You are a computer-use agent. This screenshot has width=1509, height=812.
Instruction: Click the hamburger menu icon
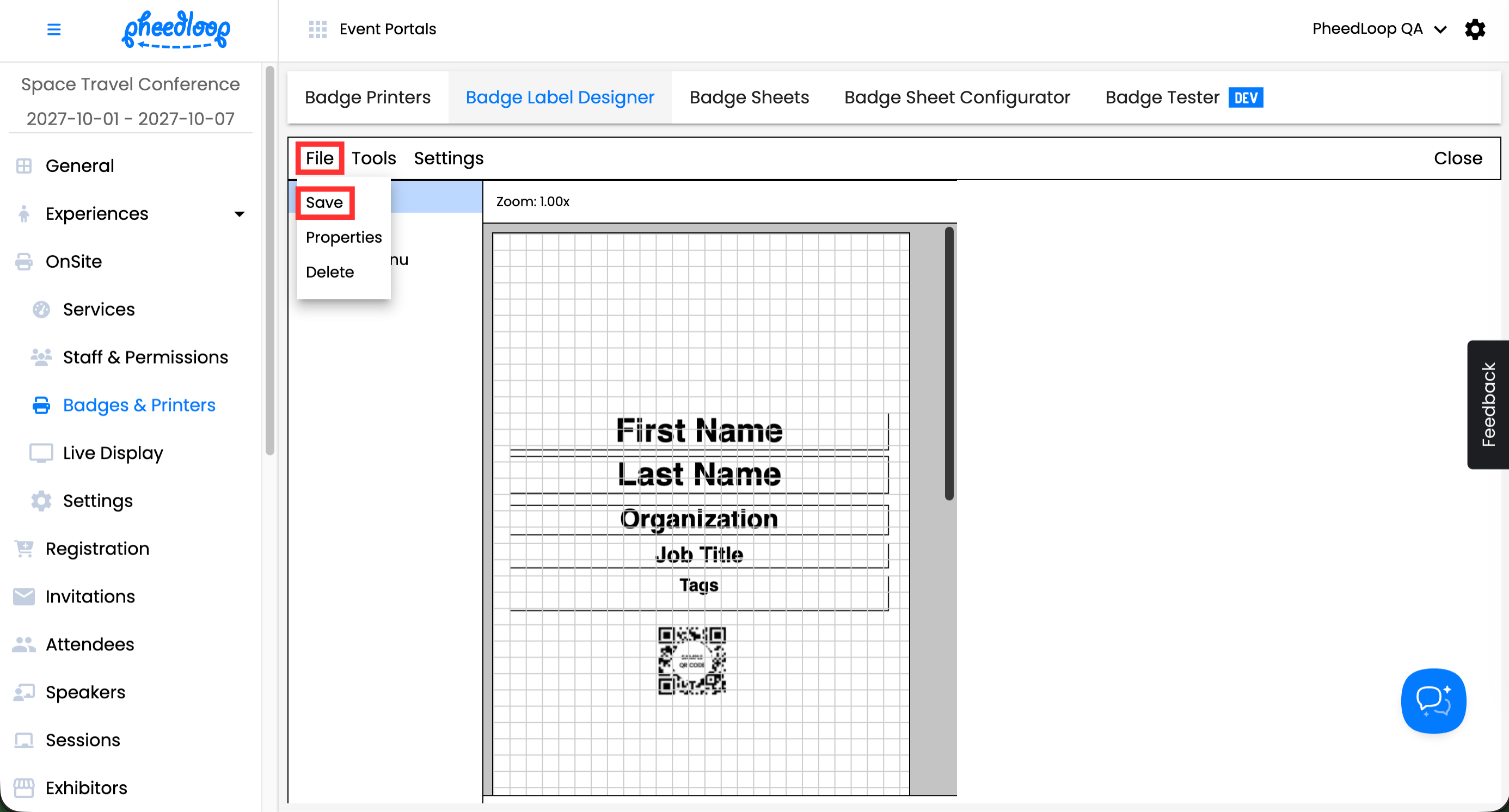[x=53, y=29]
